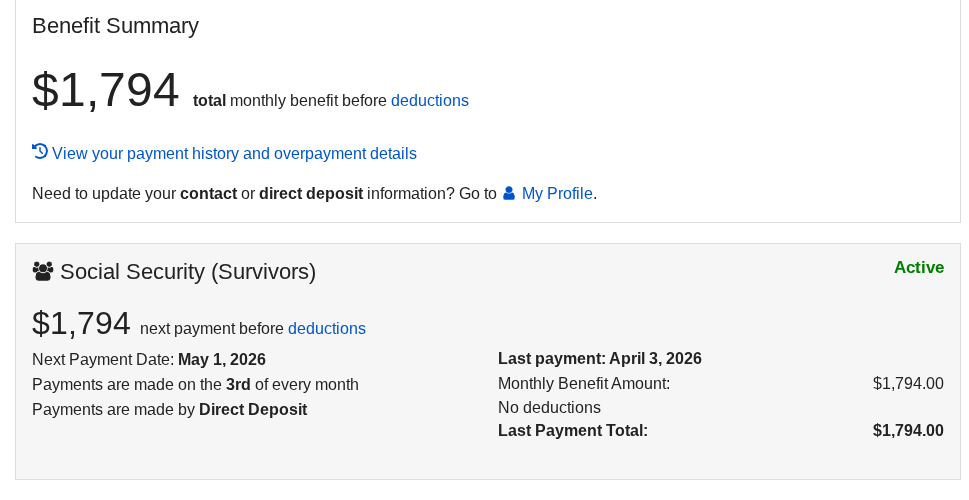Click the 'Need to update your contact' sentence
Image resolution: width=969 pixels, height=500 pixels.
[315, 194]
